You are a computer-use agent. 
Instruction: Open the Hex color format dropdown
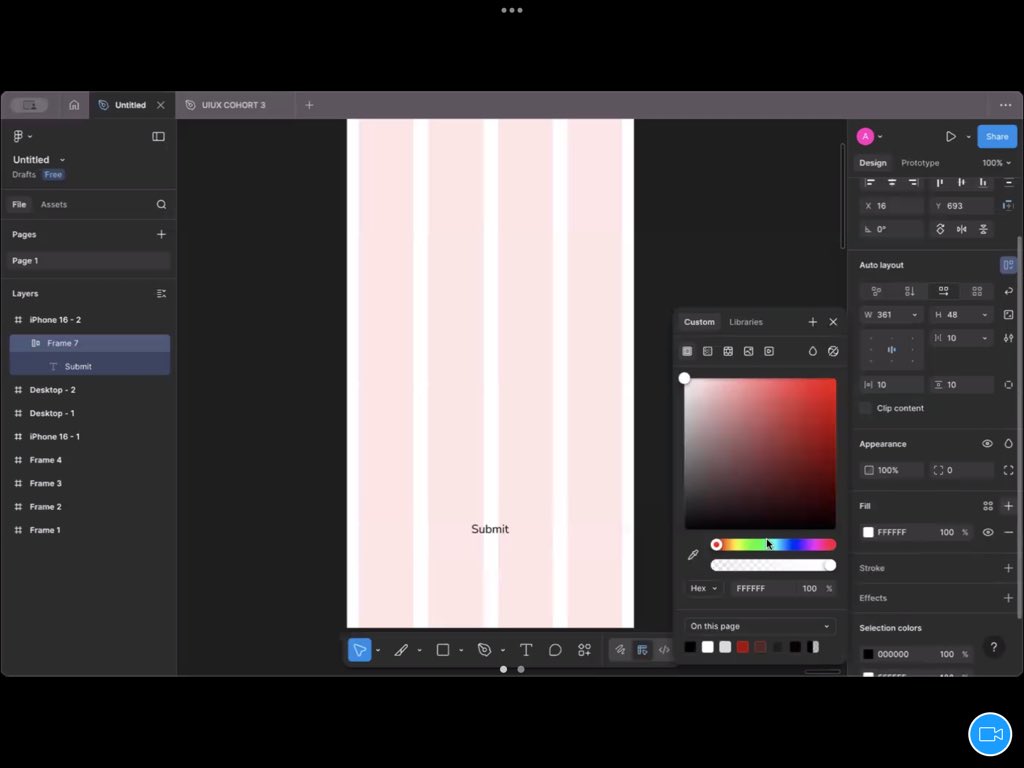pos(703,588)
